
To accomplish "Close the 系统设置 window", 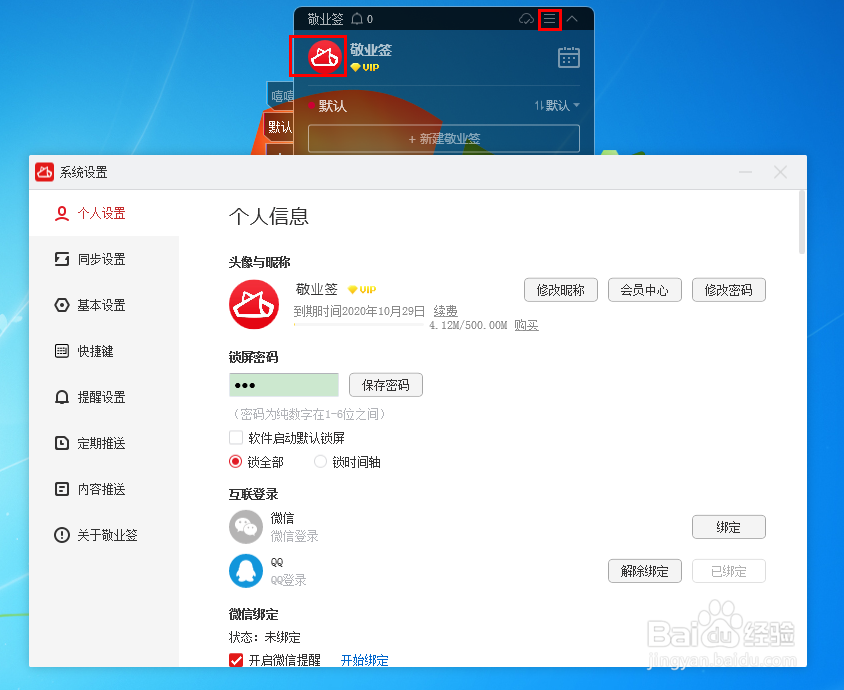I will 780,172.
